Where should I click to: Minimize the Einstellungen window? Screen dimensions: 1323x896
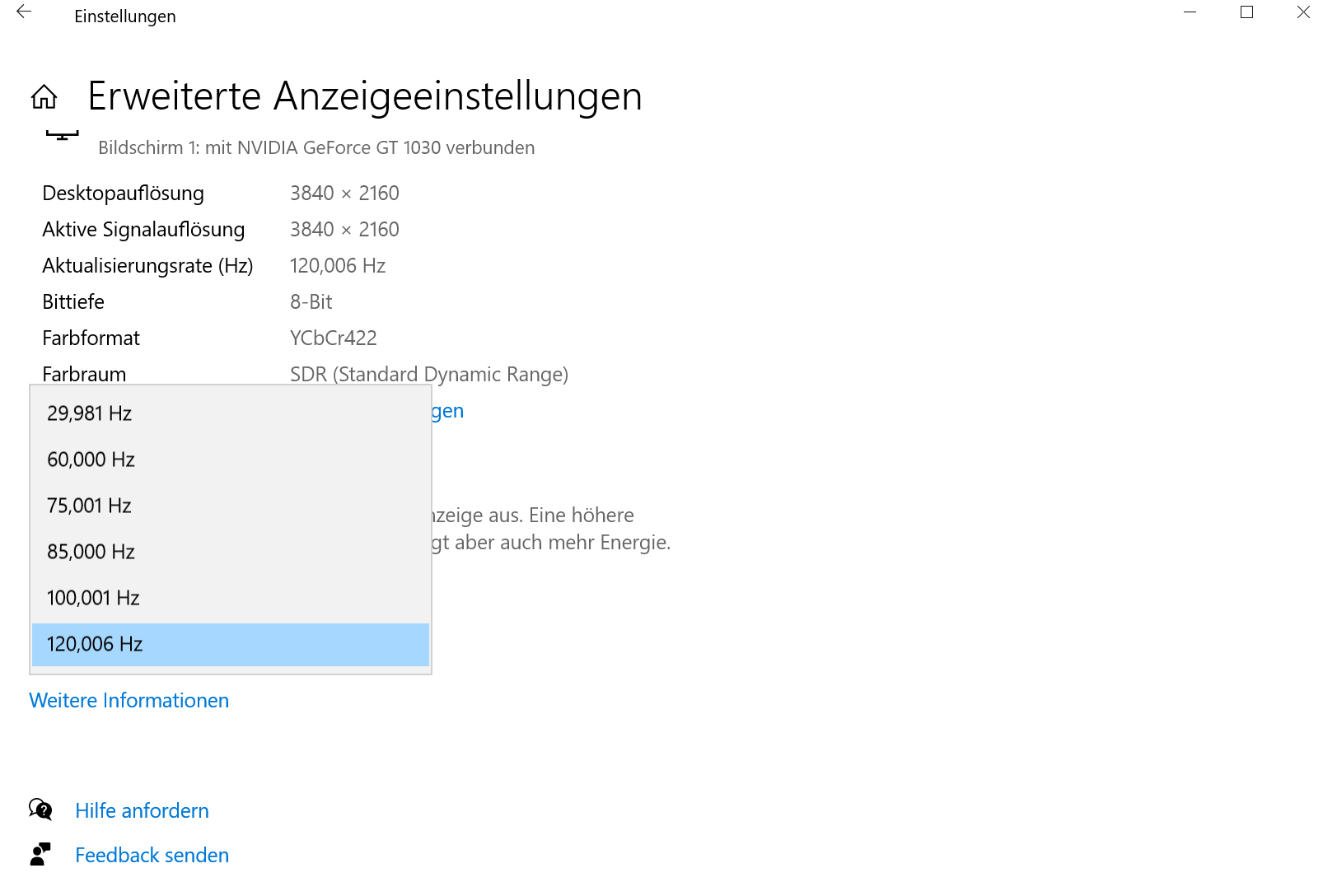1190,12
